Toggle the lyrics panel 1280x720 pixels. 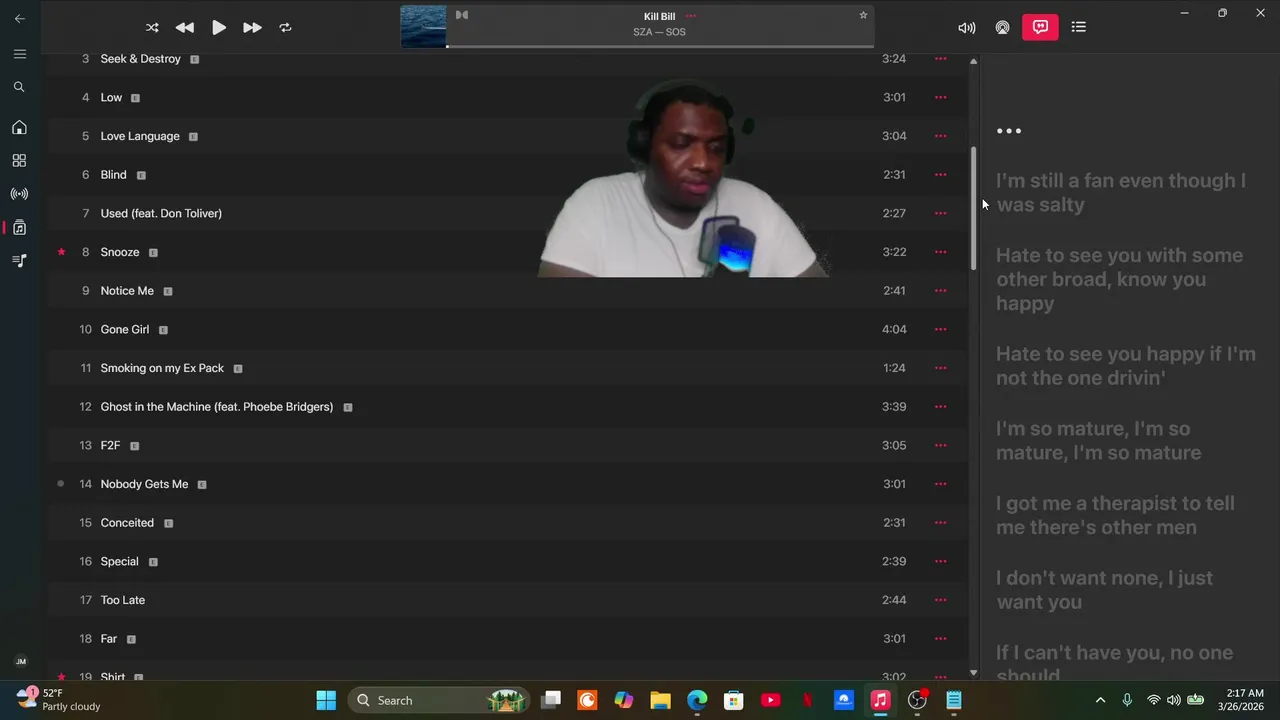click(1040, 27)
